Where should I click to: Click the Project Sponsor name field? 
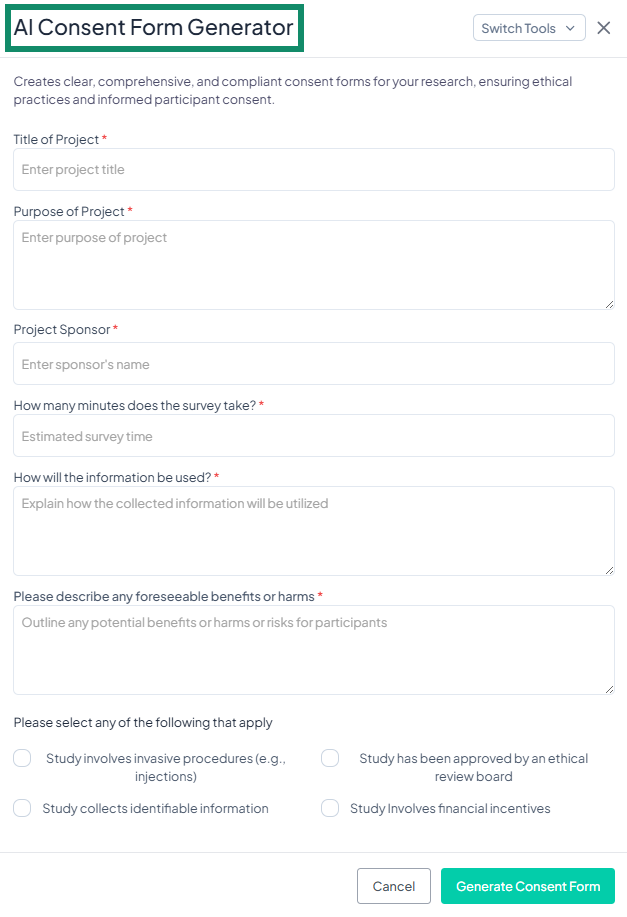click(x=313, y=363)
